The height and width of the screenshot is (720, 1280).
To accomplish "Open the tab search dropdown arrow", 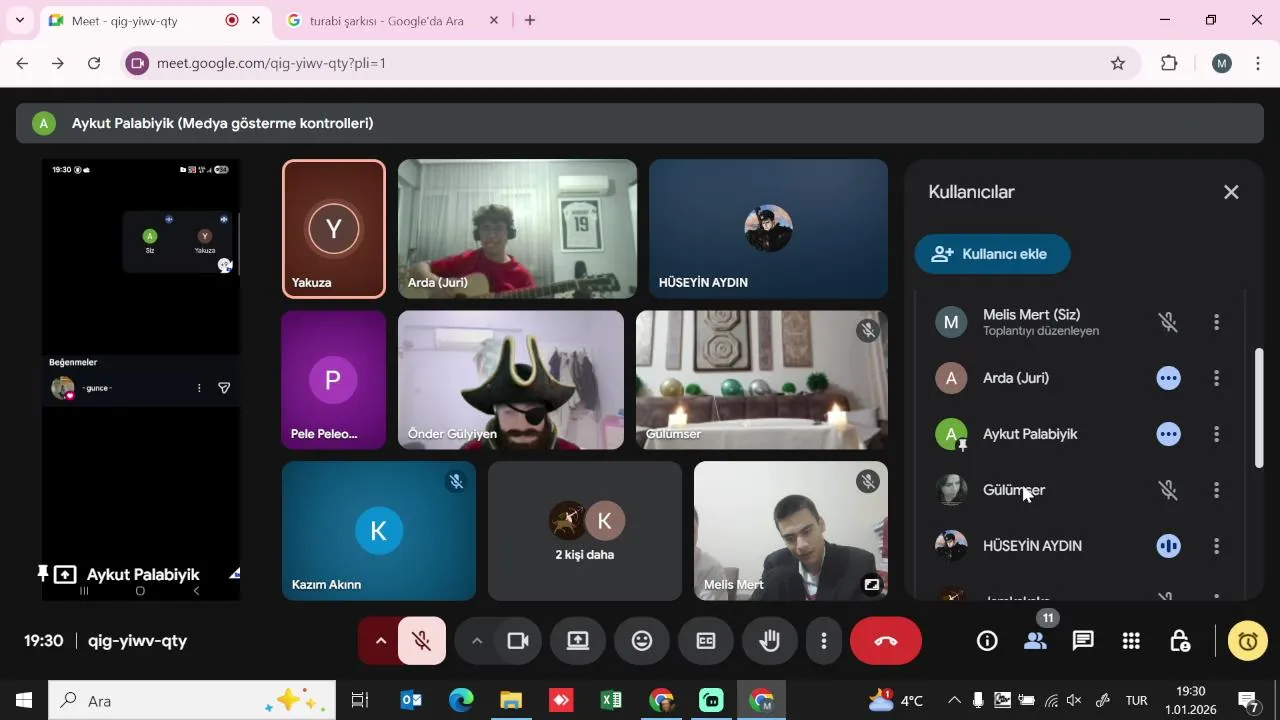I will click(19, 20).
